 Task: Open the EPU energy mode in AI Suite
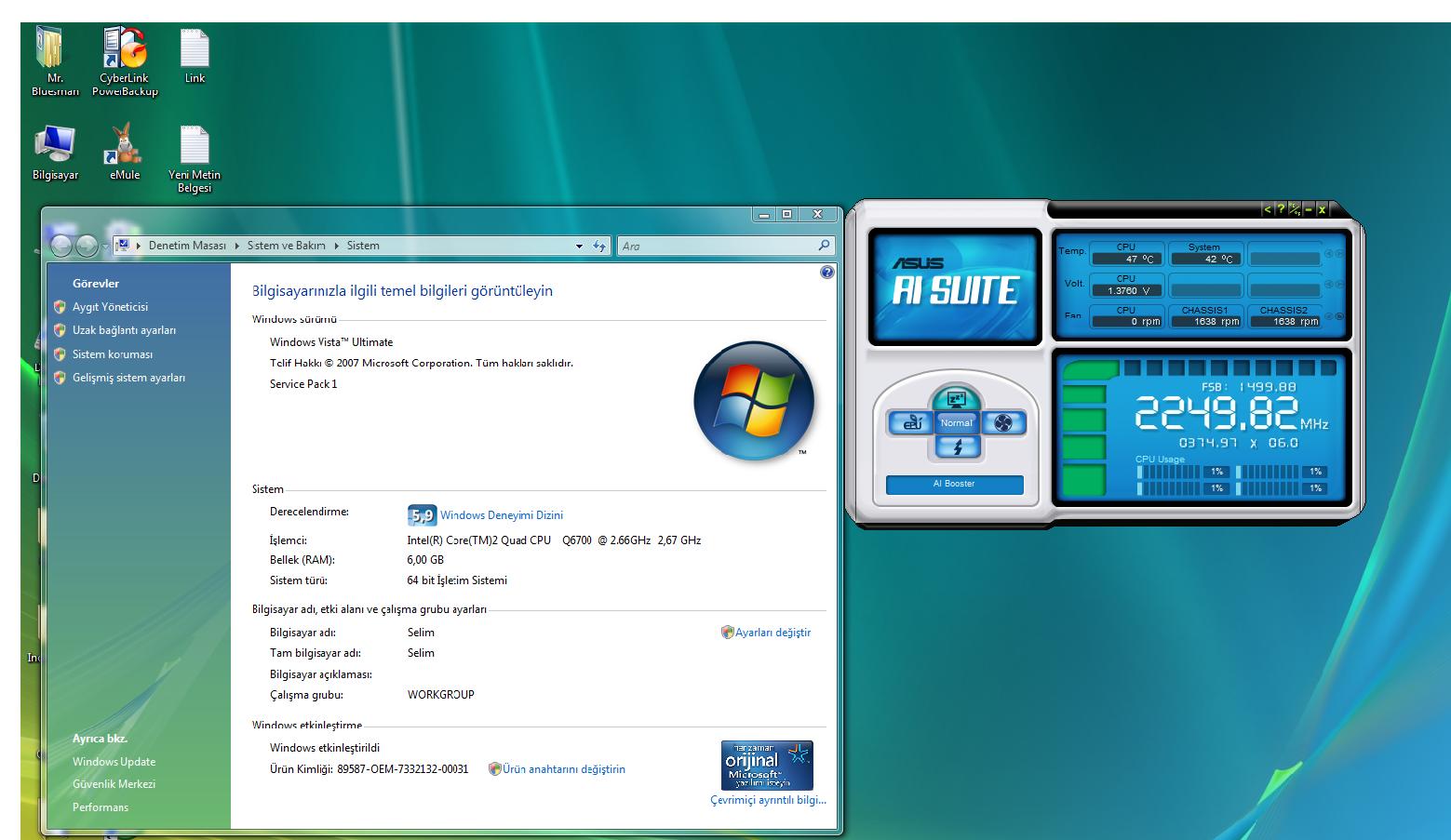point(911,422)
